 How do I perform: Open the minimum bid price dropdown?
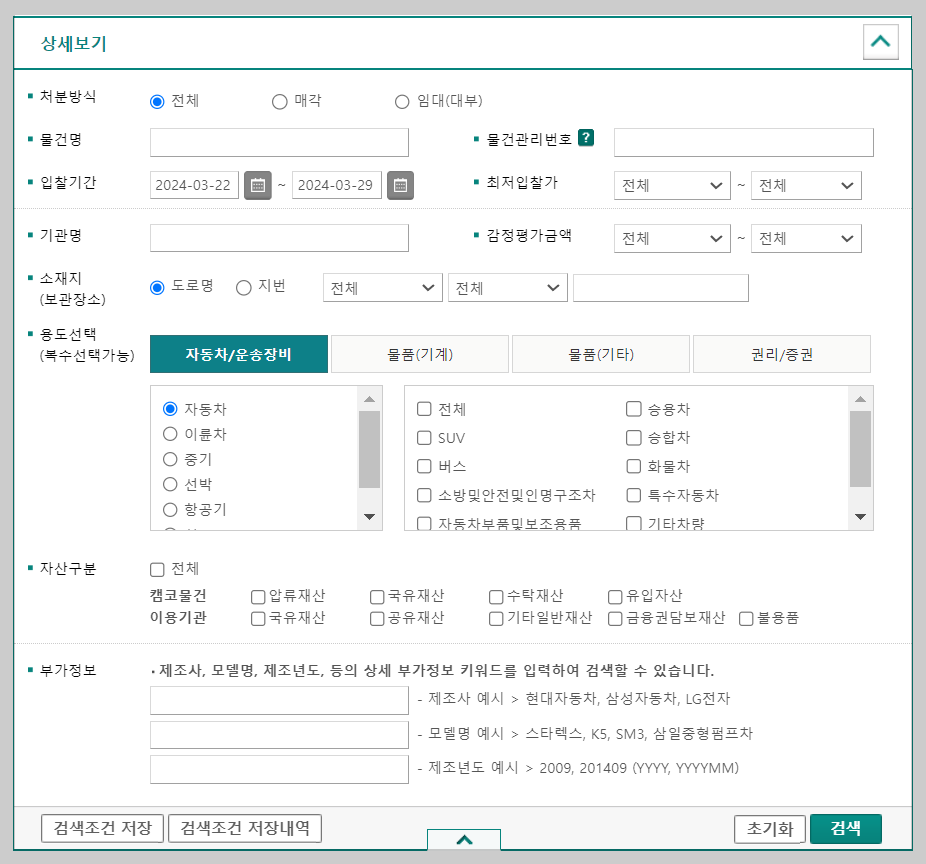[671, 184]
